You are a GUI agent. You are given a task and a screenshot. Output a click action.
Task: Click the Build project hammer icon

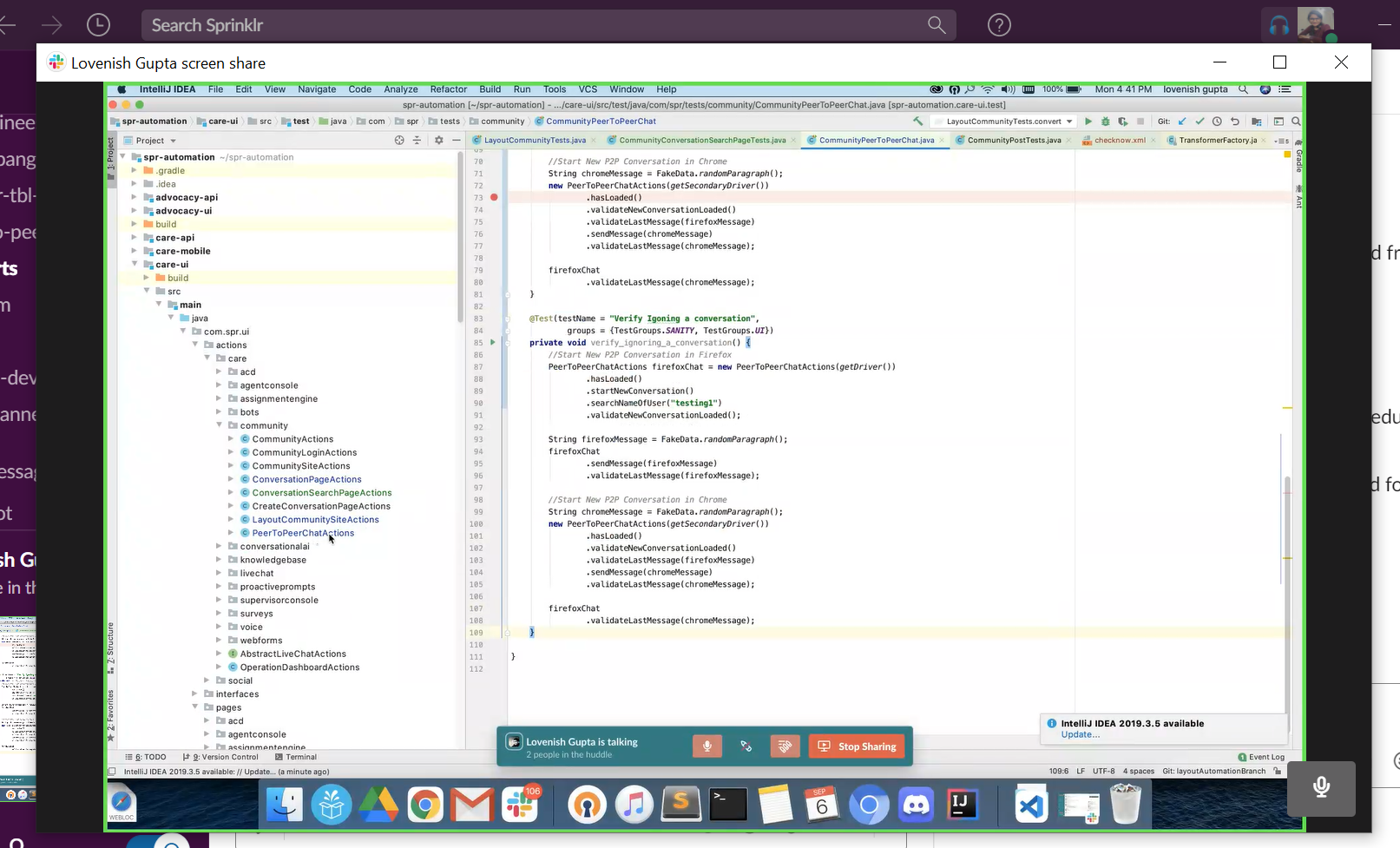[x=918, y=122]
